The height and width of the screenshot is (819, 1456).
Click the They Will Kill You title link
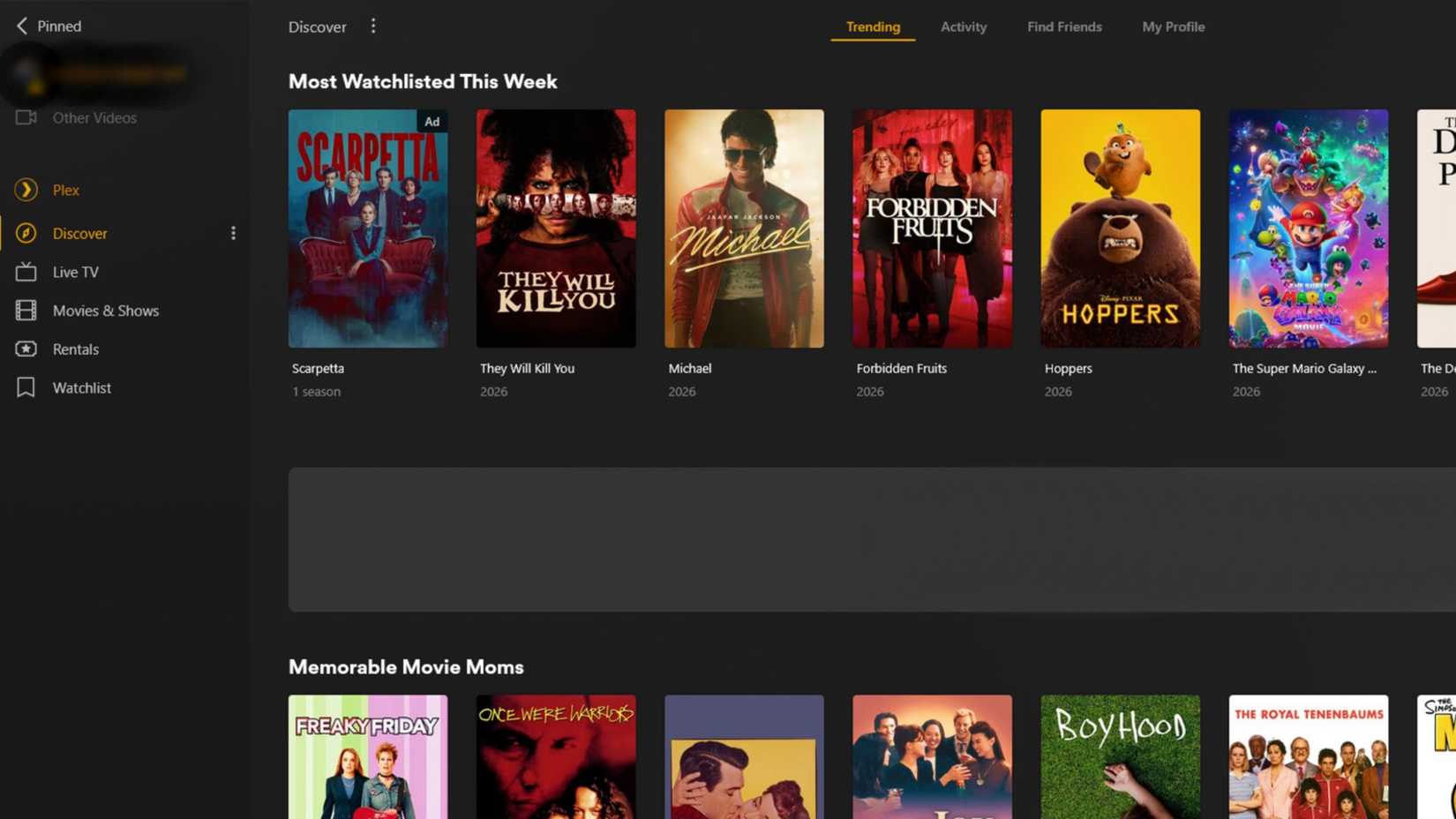(x=527, y=368)
